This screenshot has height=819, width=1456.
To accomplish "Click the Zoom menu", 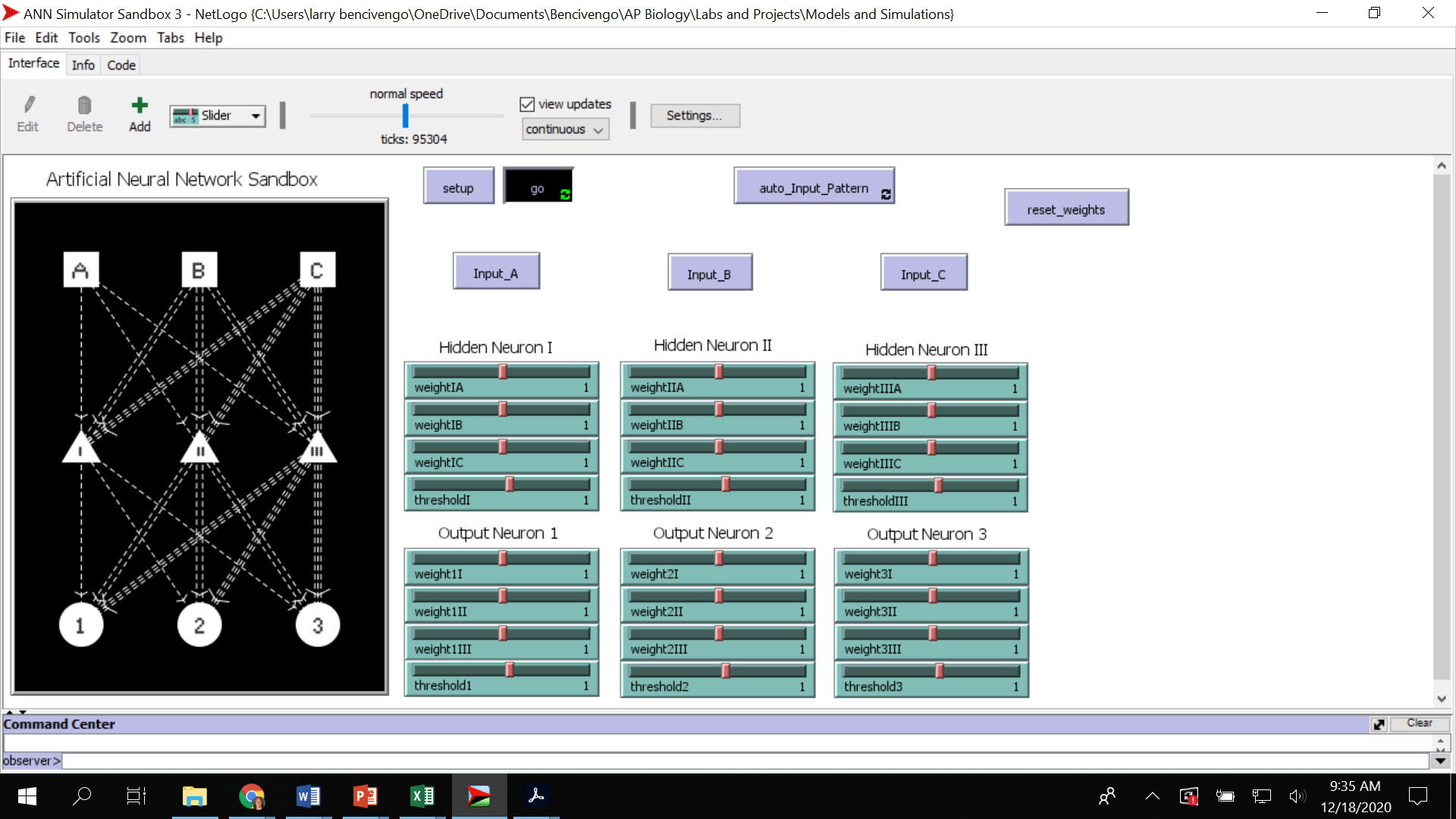I will tap(128, 37).
